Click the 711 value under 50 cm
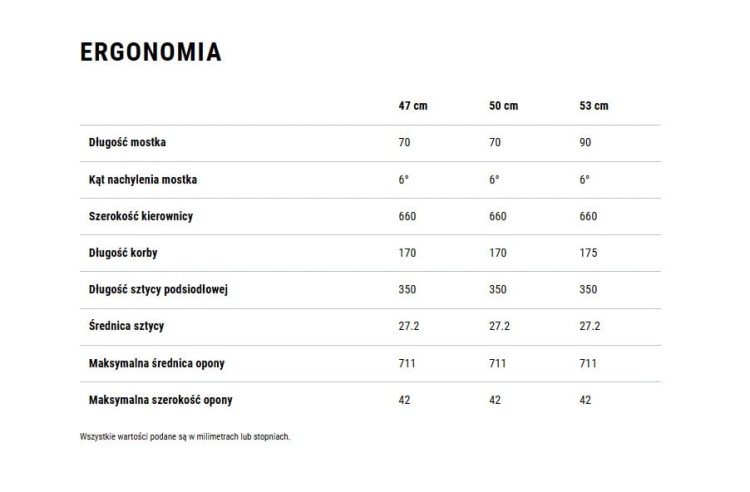750x492 pixels. click(x=497, y=363)
